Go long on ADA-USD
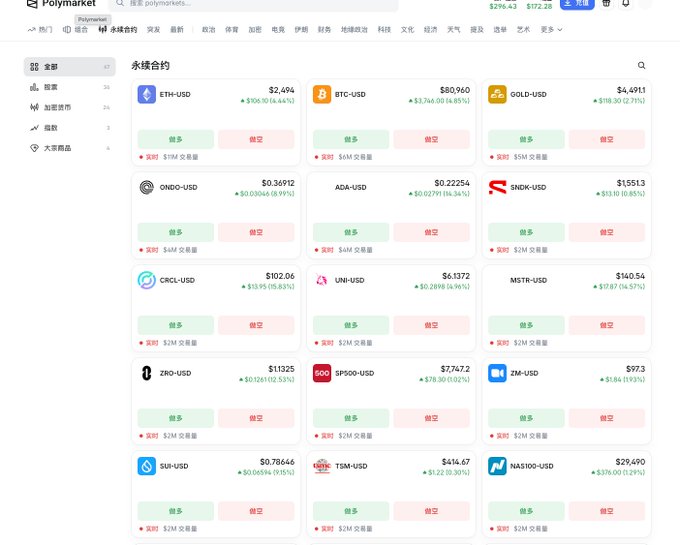680x545 pixels. [x=351, y=232]
